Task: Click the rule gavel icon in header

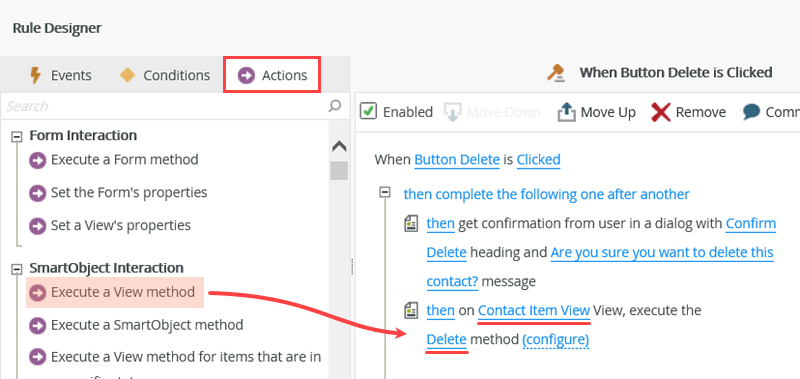Action: 557,73
